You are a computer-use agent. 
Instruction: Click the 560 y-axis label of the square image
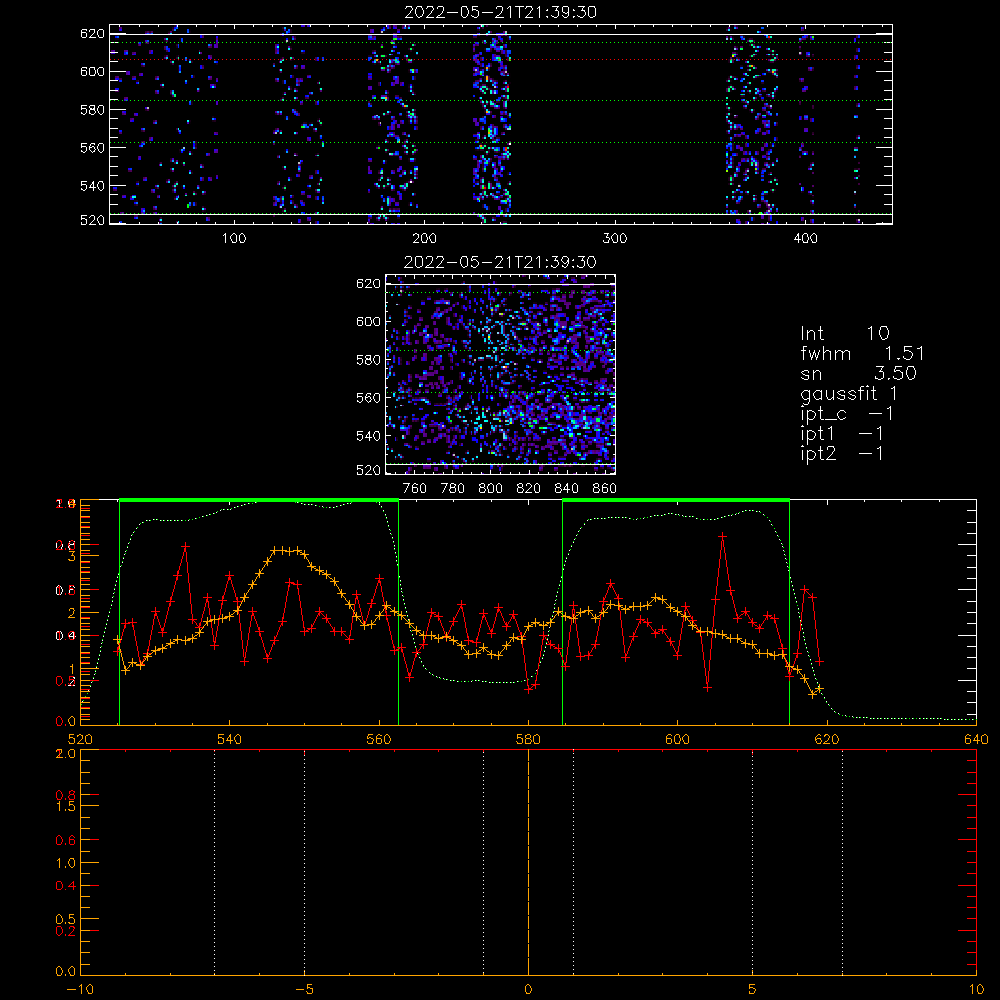click(368, 397)
